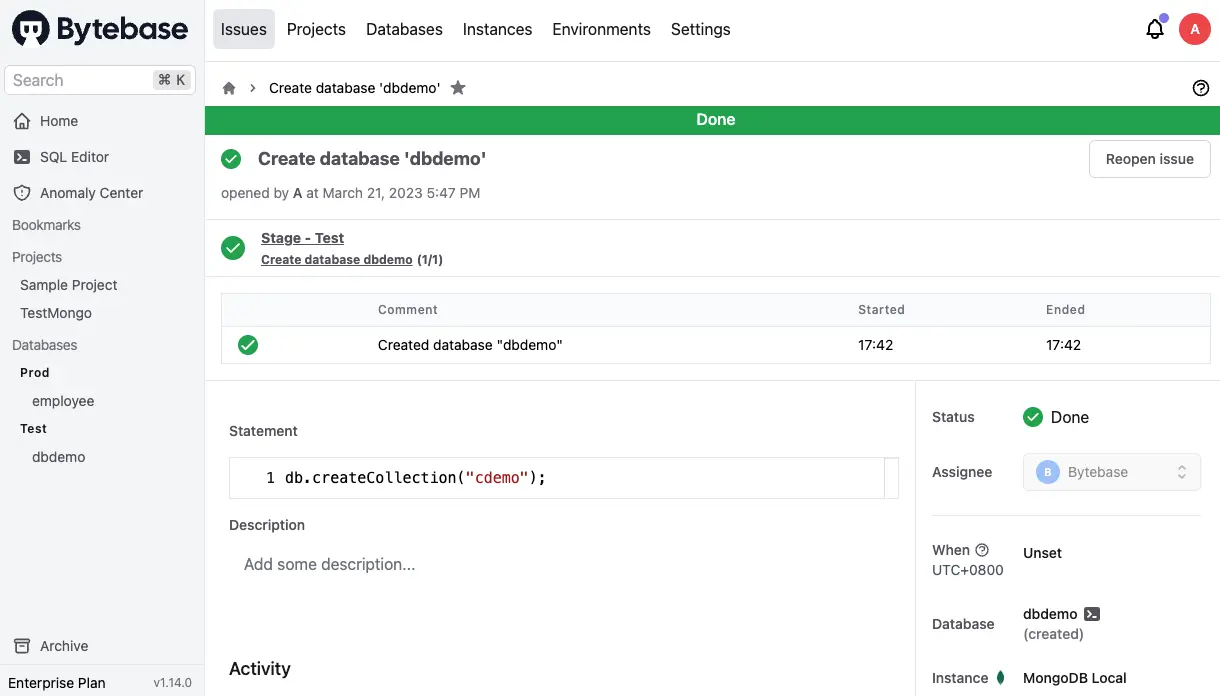Click the dbdemo database link in details

[1050, 614]
